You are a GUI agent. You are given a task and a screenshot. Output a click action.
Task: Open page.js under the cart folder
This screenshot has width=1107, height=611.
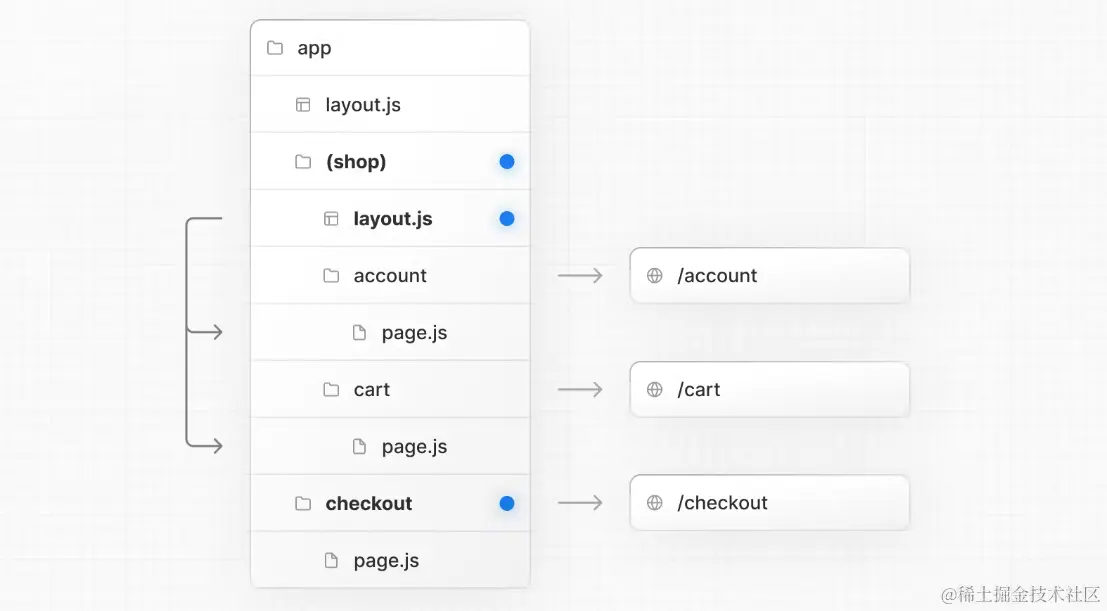coord(414,447)
